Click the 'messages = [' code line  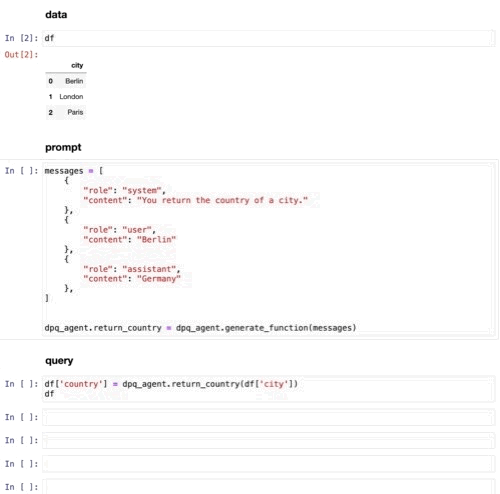tap(74, 171)
